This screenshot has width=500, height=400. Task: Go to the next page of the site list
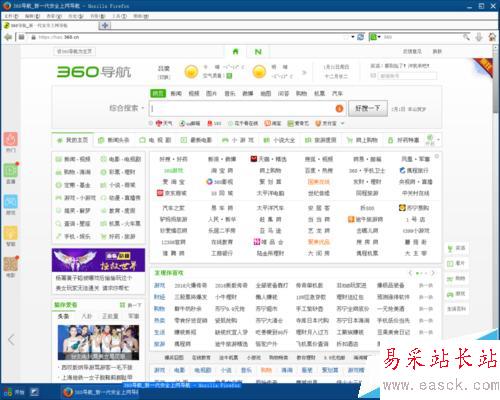click(x=433, y=273)
